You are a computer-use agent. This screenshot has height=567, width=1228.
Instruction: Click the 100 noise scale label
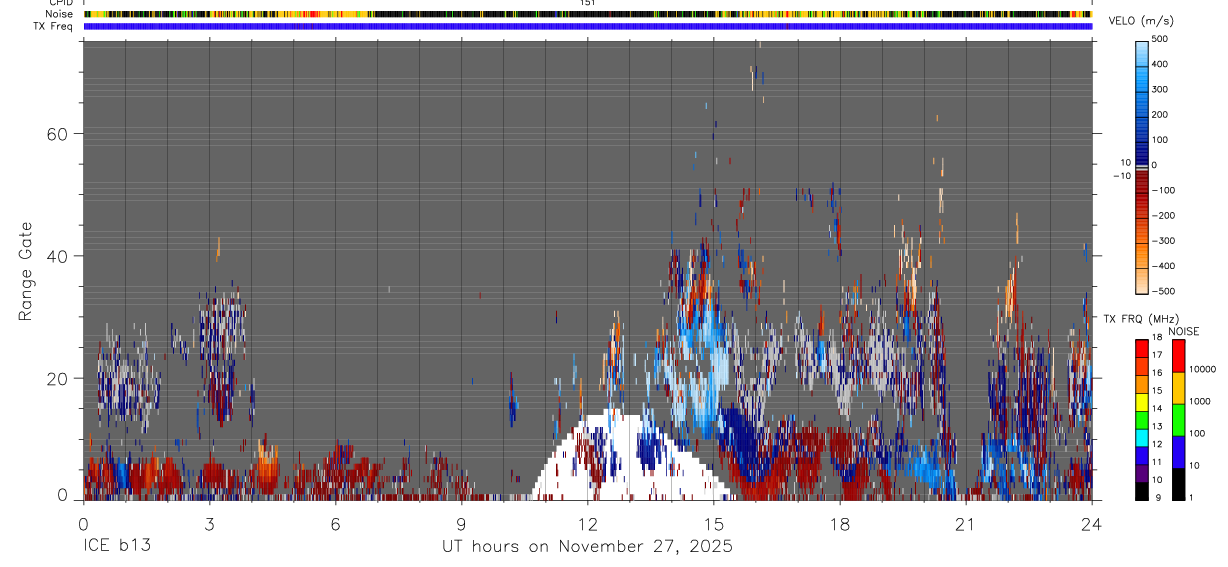(x=1198, y=433)
